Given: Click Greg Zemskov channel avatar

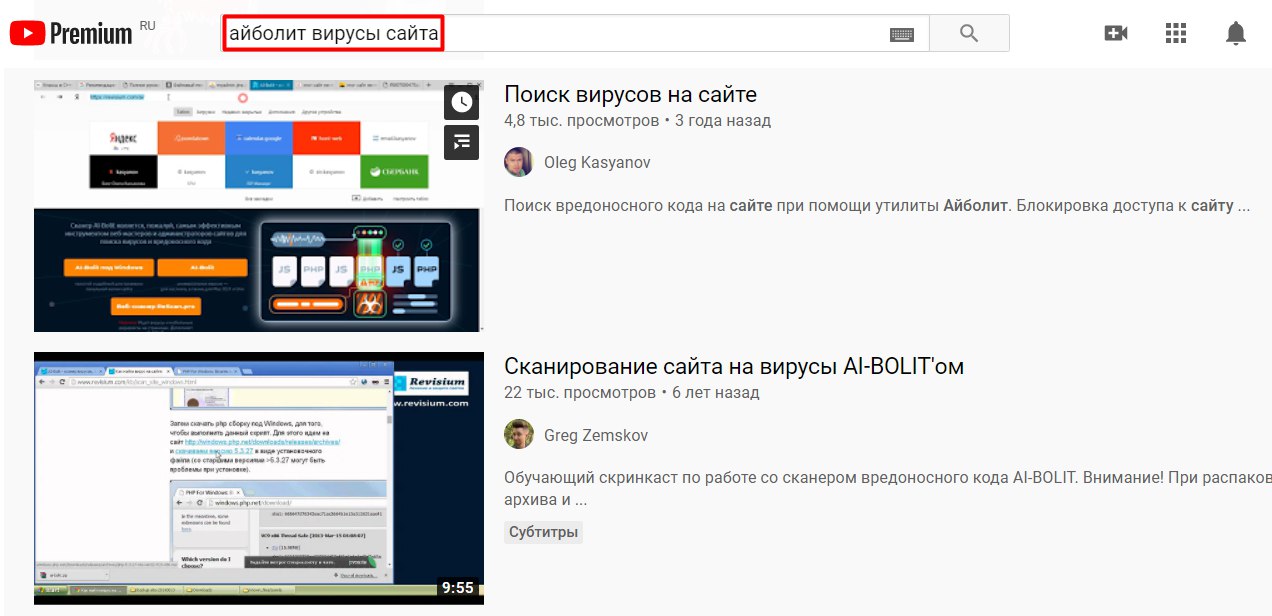Looking at the screenshot, I should pos(518,434).
